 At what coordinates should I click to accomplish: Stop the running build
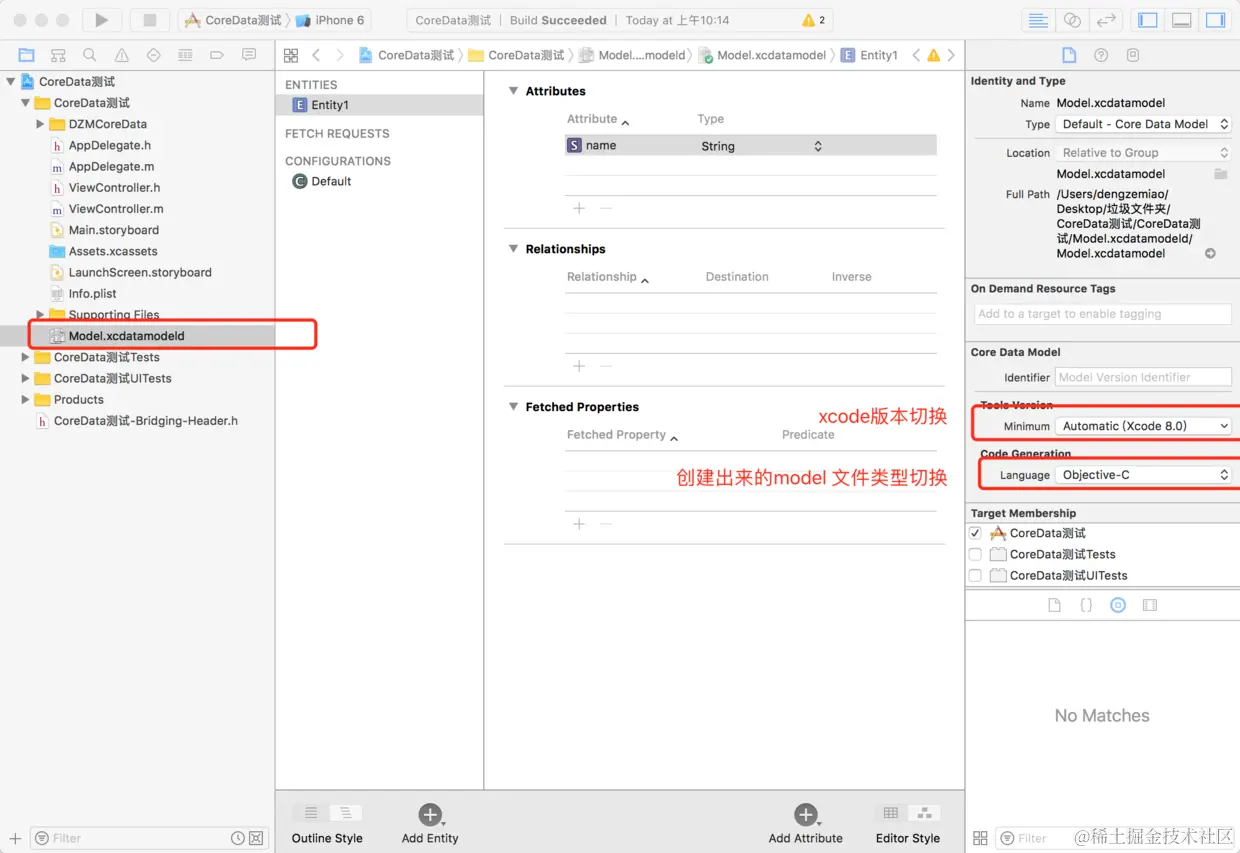click(150, 20)
